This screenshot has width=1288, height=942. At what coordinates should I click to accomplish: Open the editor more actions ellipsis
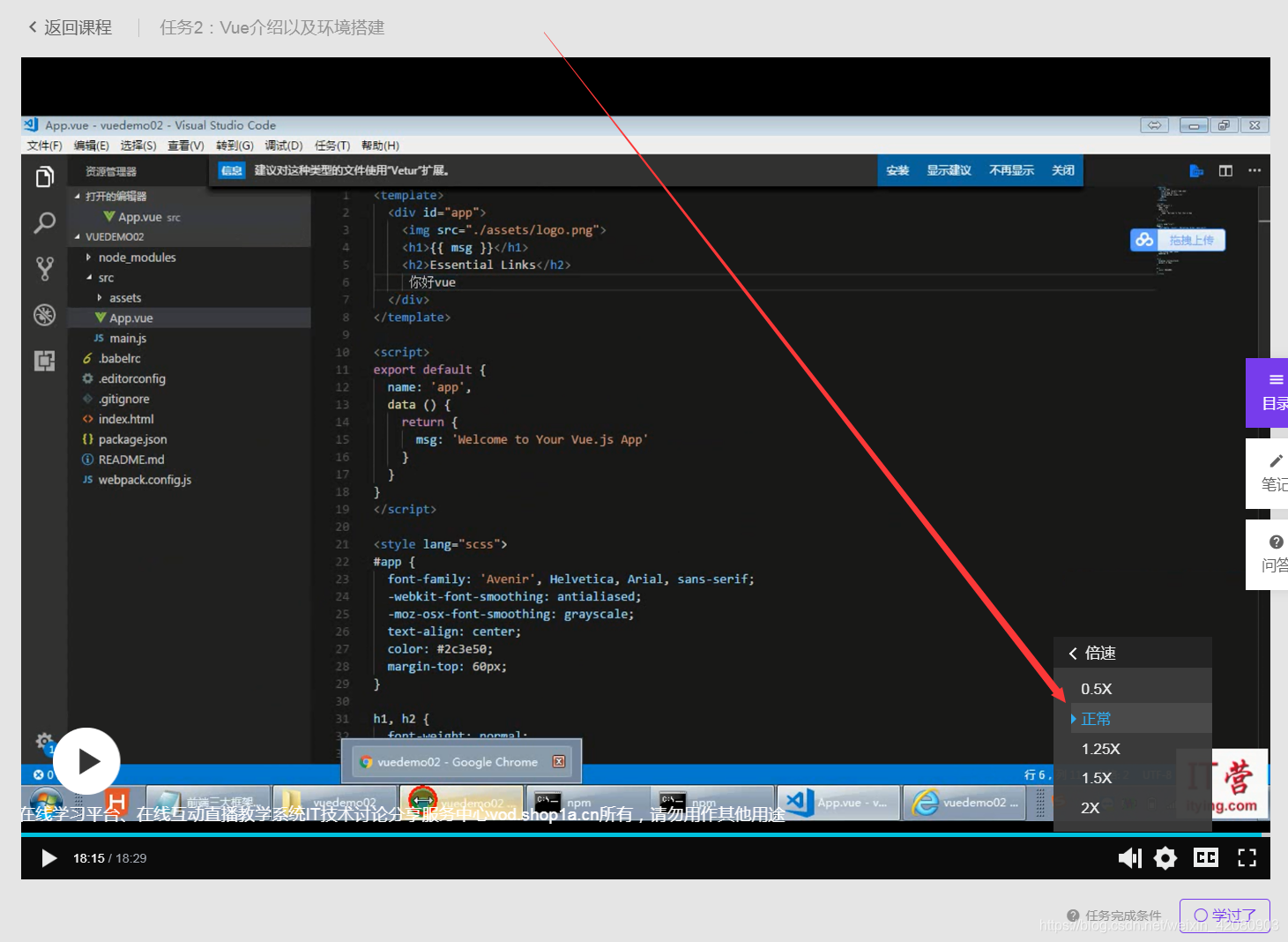point(1254,170)
